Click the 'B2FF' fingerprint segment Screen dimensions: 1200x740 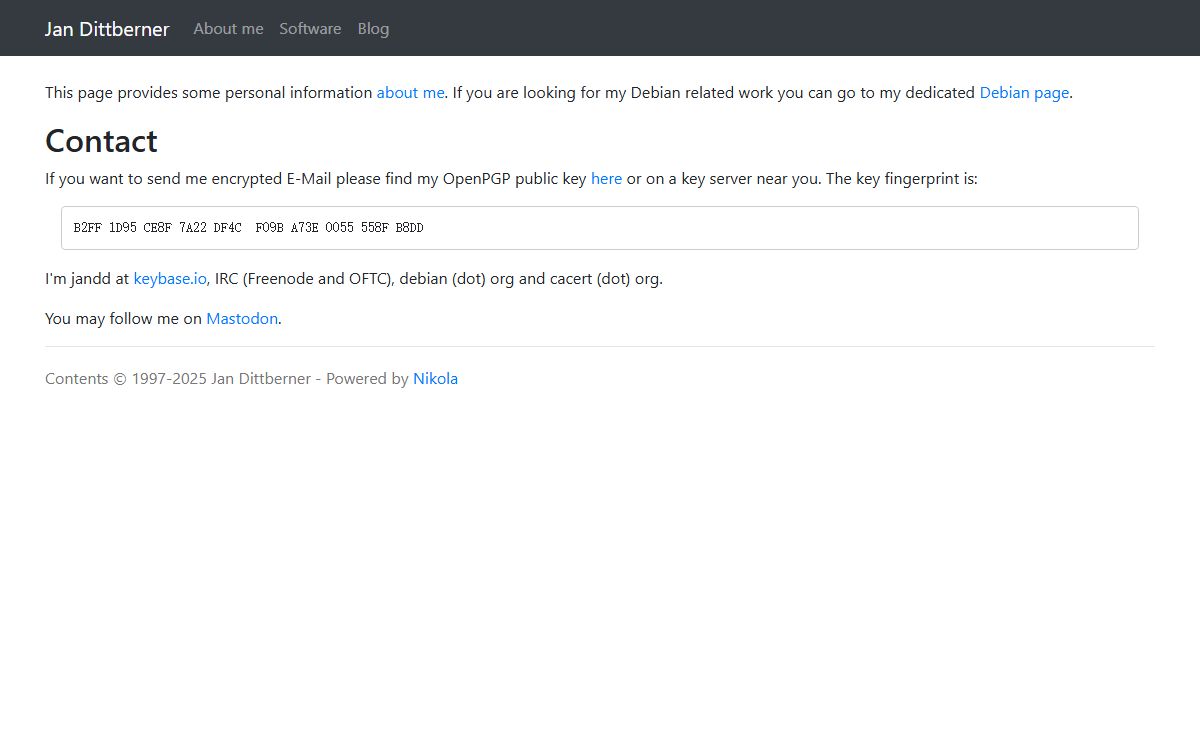coord(87,228)
